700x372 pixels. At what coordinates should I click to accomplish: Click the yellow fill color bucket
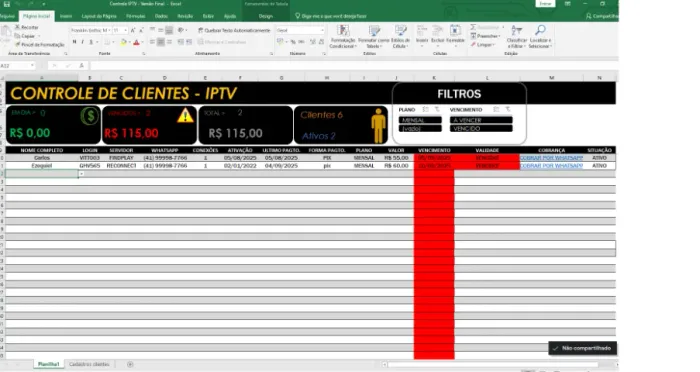(124, 42)
